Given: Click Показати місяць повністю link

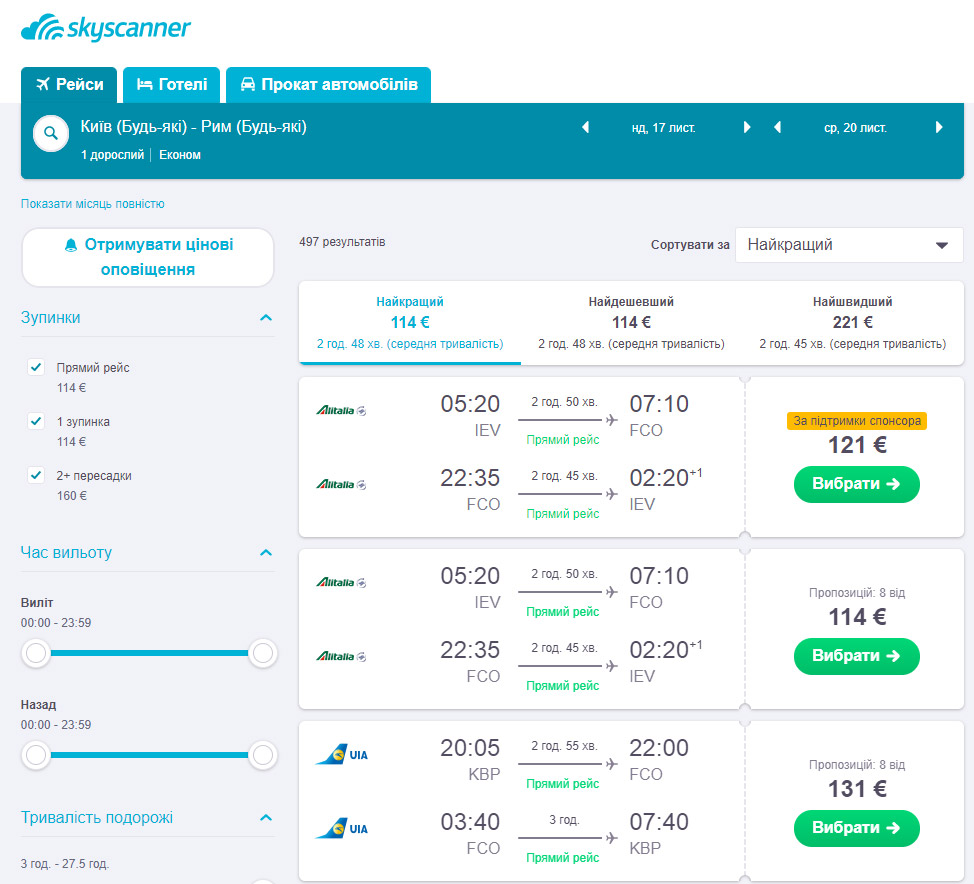Looking at the screenshot, I should pyautogui.click(x=93, y=204).
